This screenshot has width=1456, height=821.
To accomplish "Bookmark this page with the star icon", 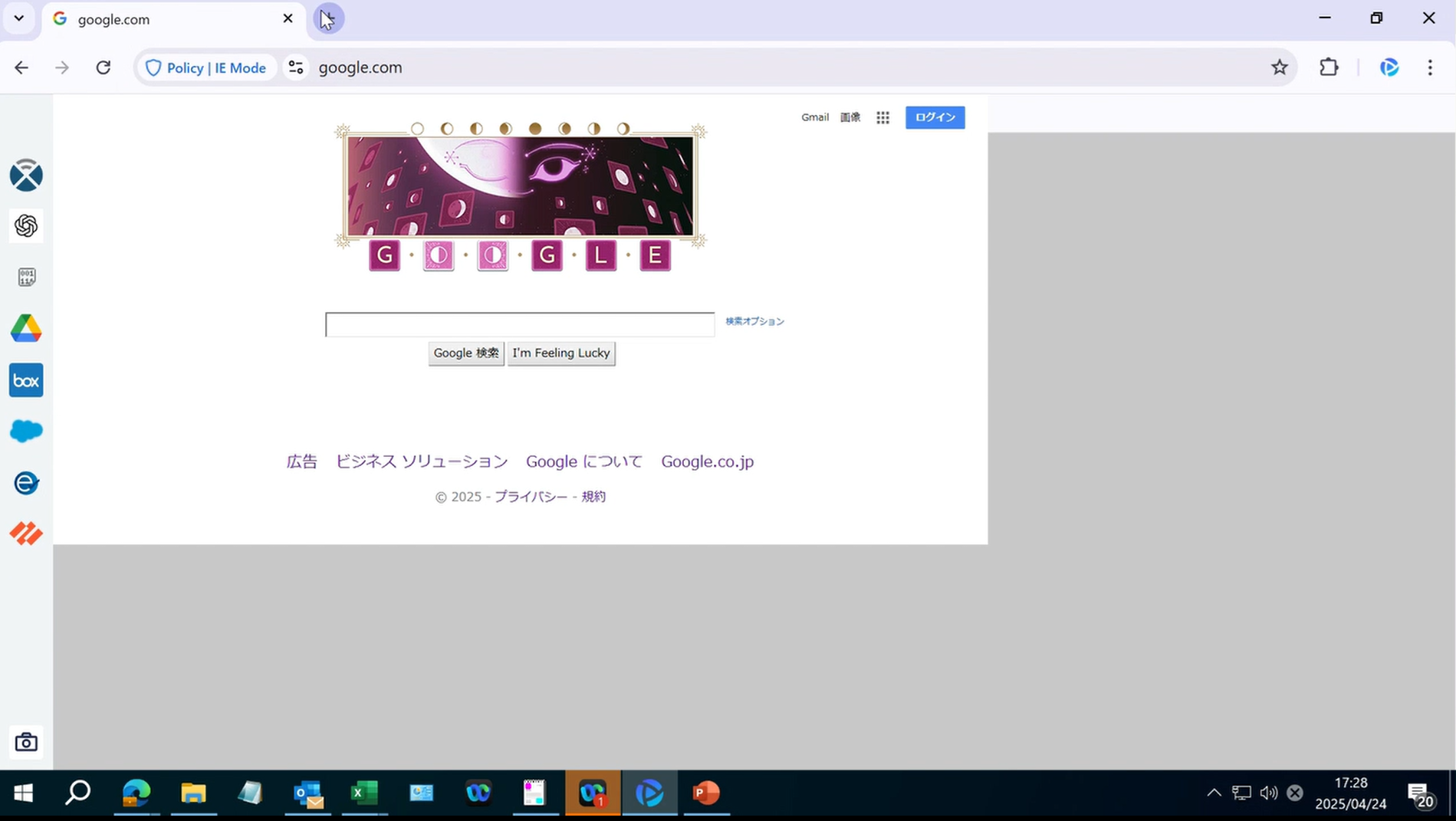I will coord(1279,67).
